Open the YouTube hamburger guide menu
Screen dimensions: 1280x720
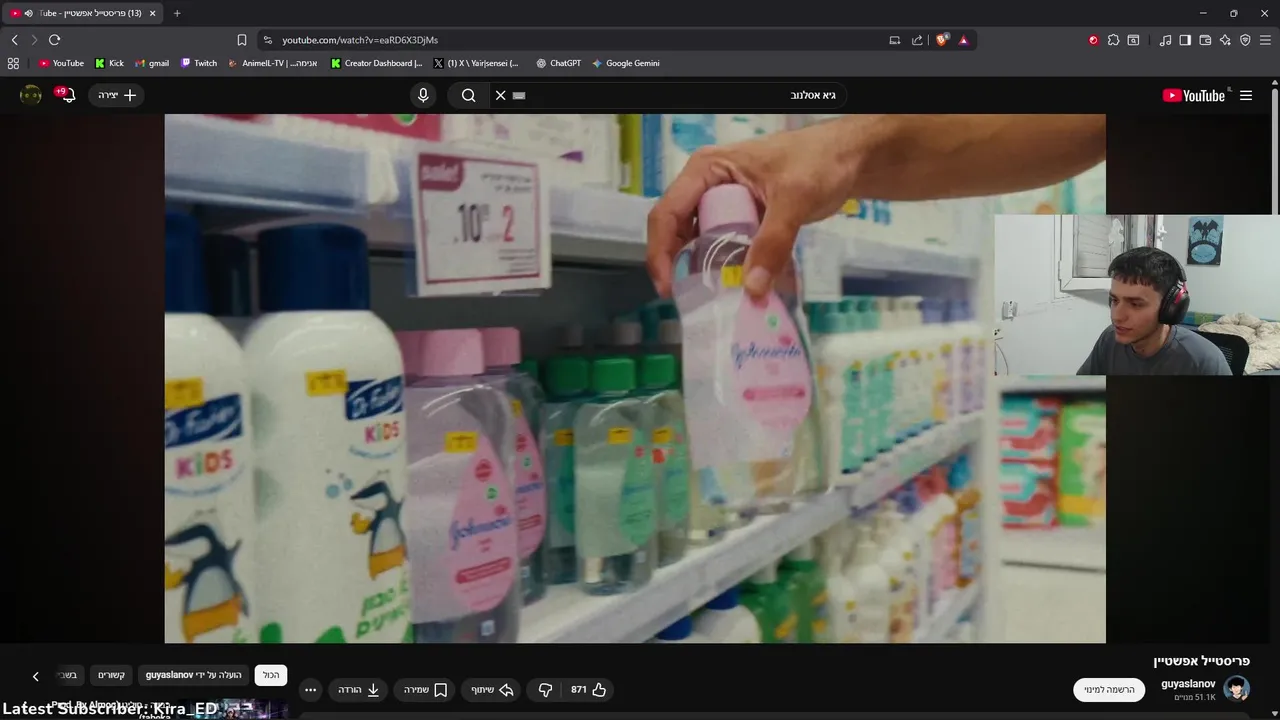(x=1246, y=95)
